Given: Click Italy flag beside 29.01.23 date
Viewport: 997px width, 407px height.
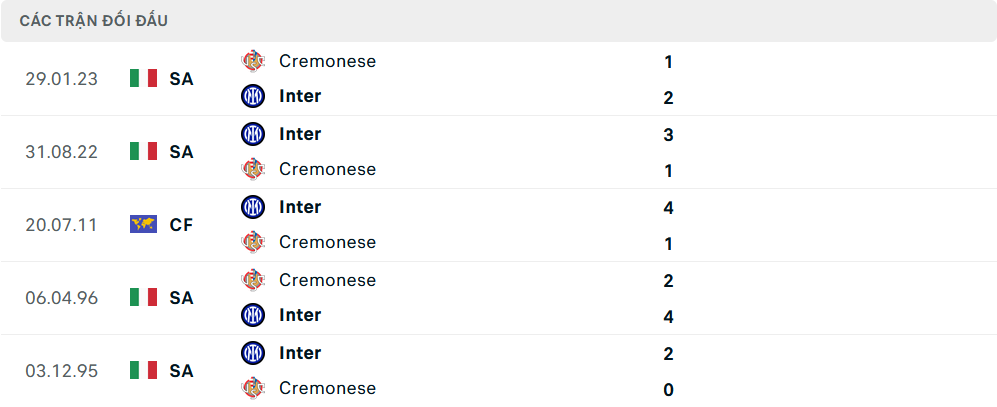Looking at the screenshot, I should point(144,79).
